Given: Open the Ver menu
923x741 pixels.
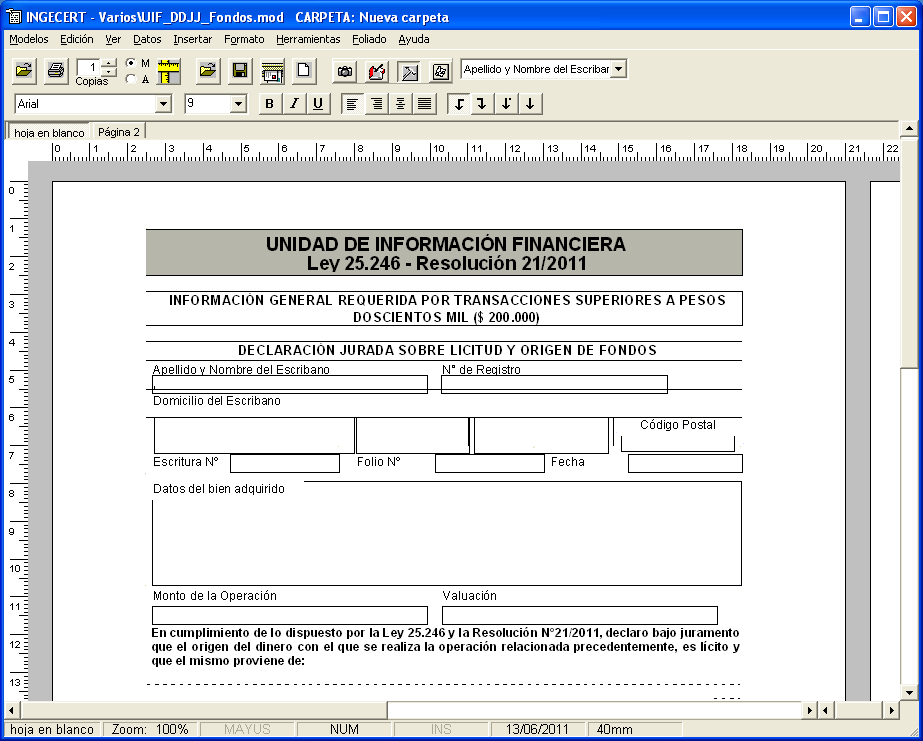Looking at the screenshot, I should click(x=113, y=39).
